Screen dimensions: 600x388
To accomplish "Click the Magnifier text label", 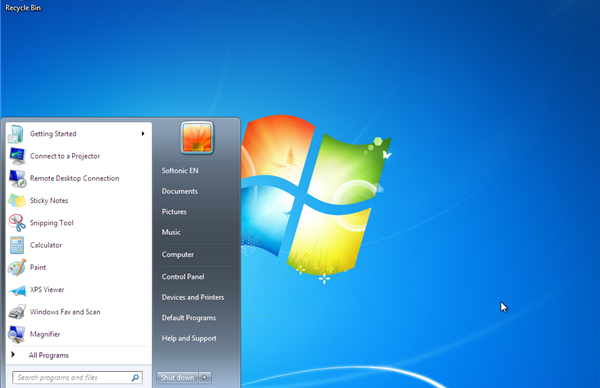I will tap(45, 334).
